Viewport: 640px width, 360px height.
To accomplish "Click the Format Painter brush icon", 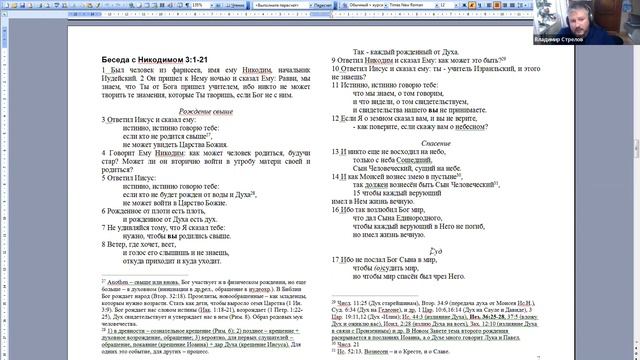I will point(98,5).
